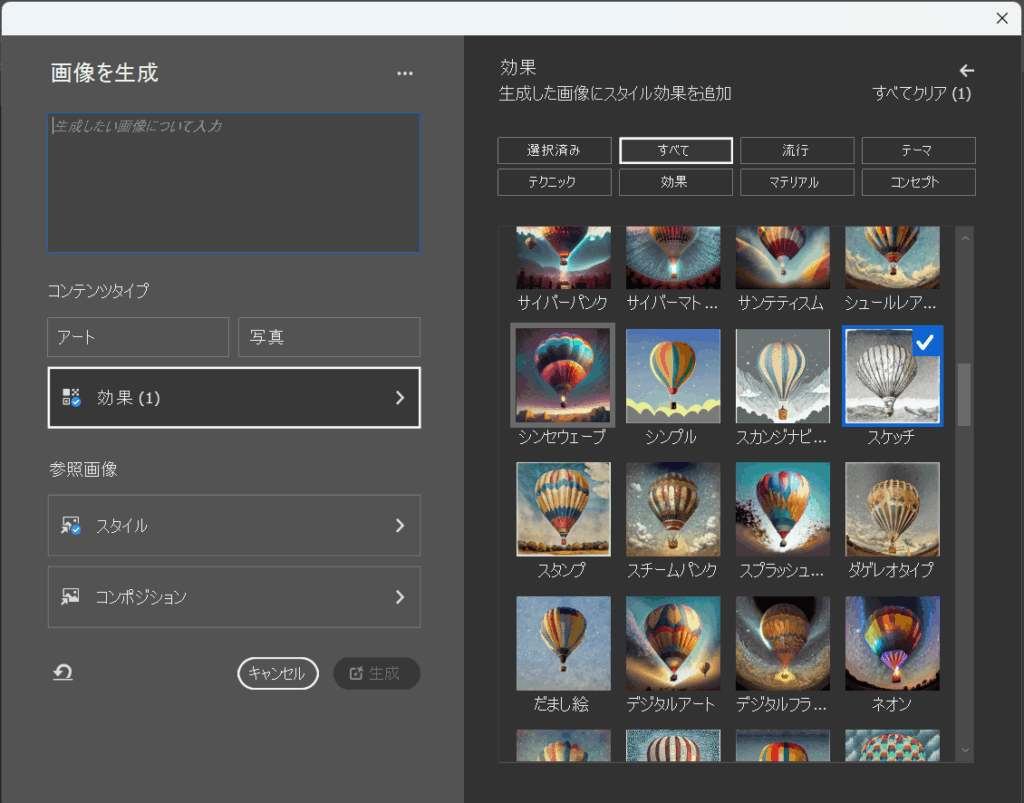Click the スタイル reference image icon

point(71,526)
